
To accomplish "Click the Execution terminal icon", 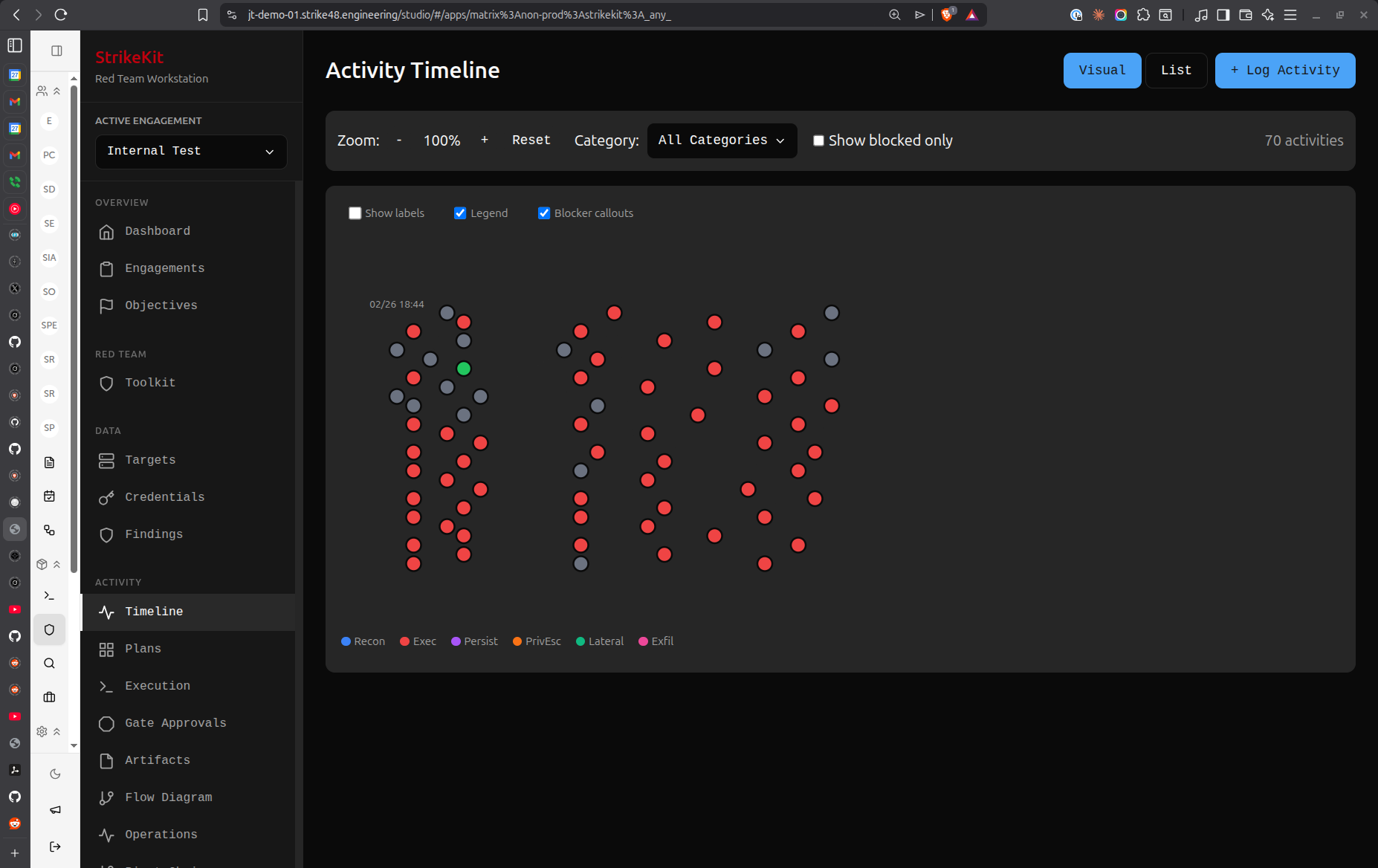I will pos(106,687).
